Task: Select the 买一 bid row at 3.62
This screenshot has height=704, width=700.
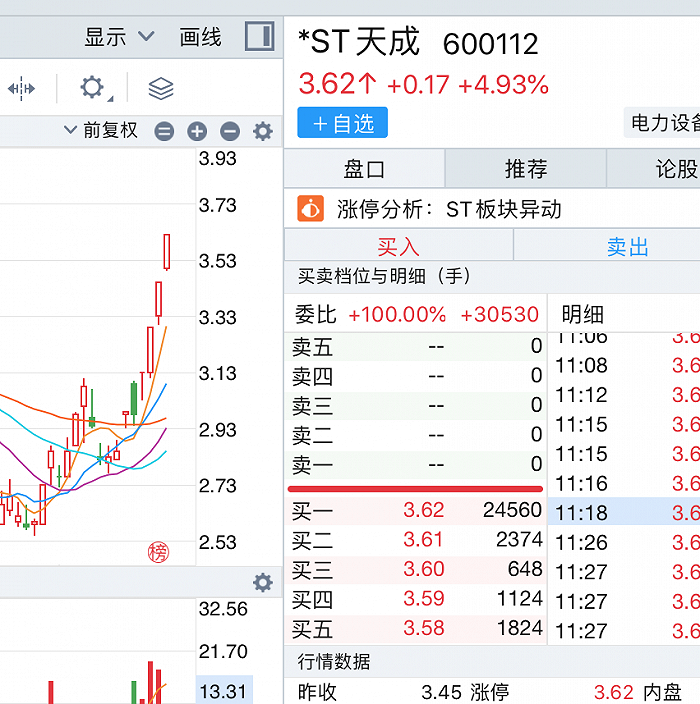Action: pyautogui.click(x=416, y=510)
